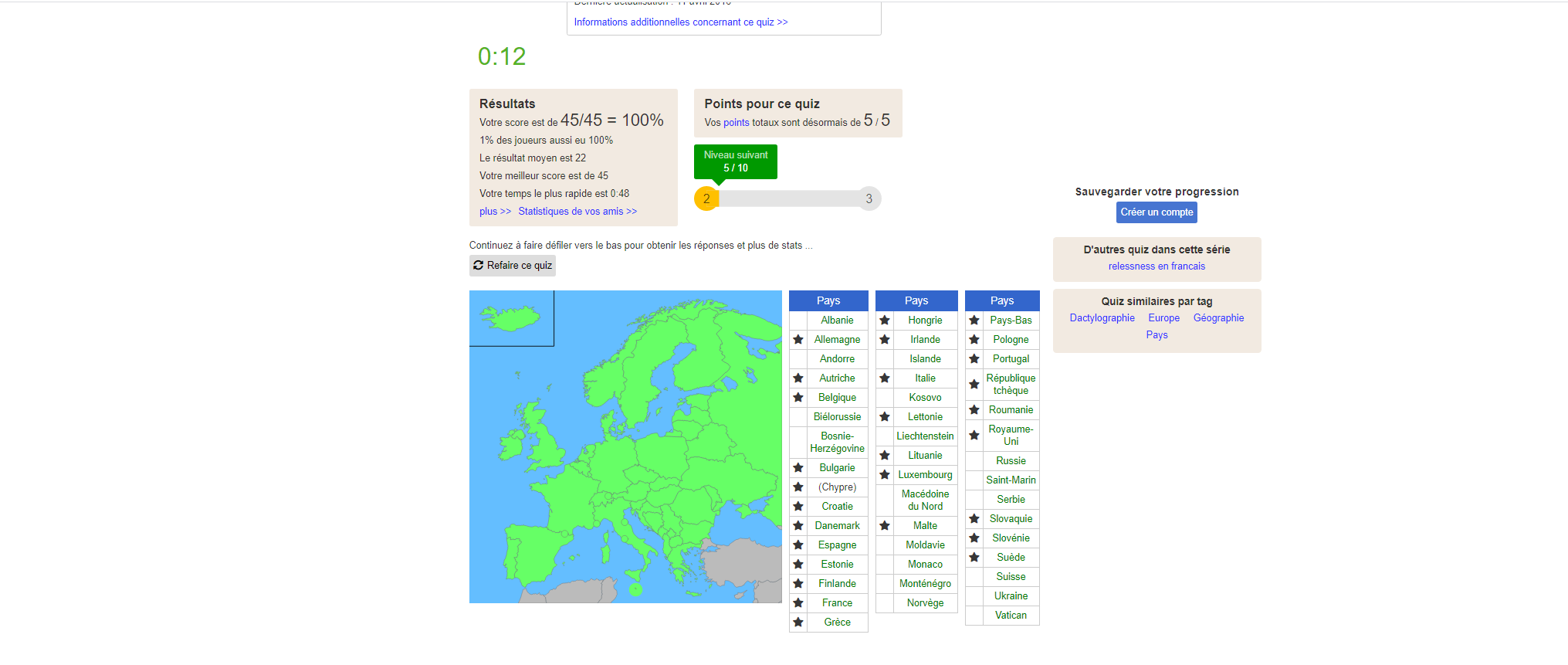Viewport: 1568px width, 665px height.
Task: Click the star icon beside Luxembourg
Action: (885, 474)
